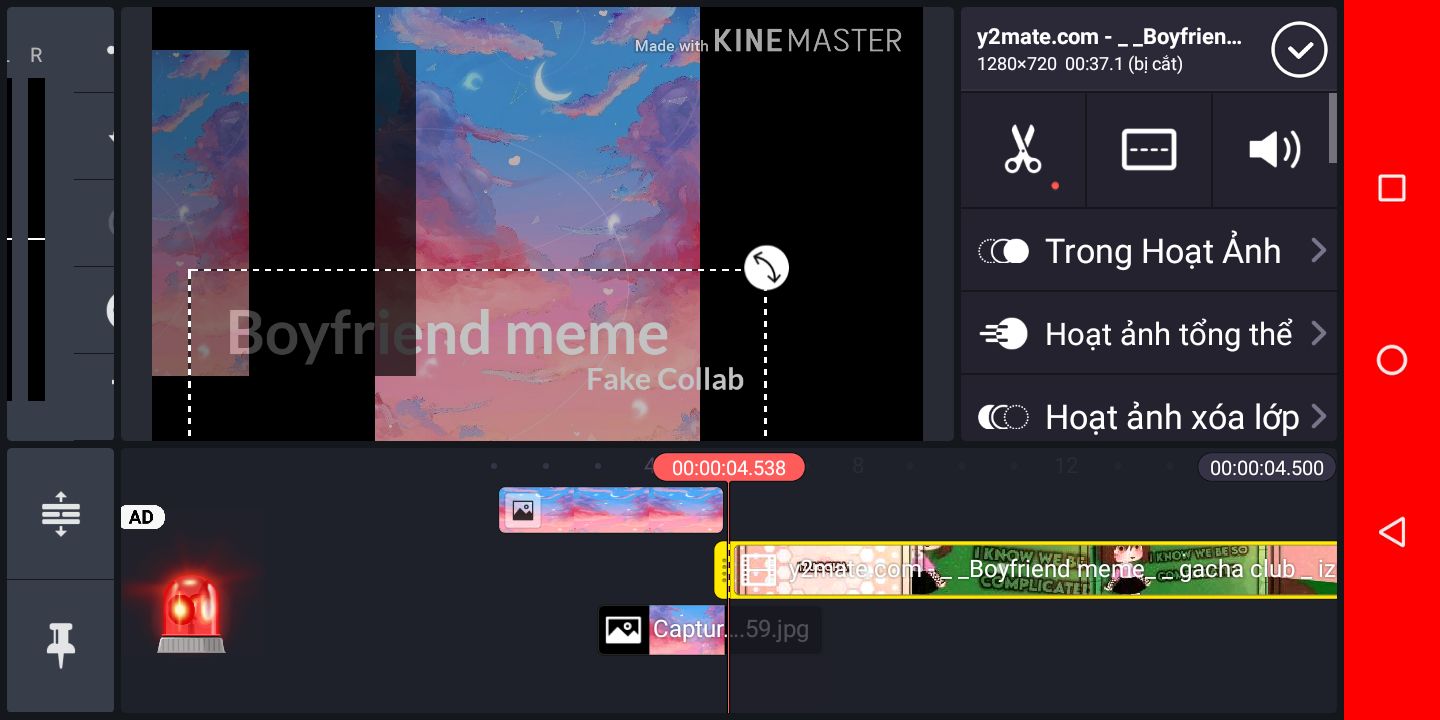Click the red playhead time 00:00:04.538
This screenshot has height=720, width=1440.
click(728, 468)
